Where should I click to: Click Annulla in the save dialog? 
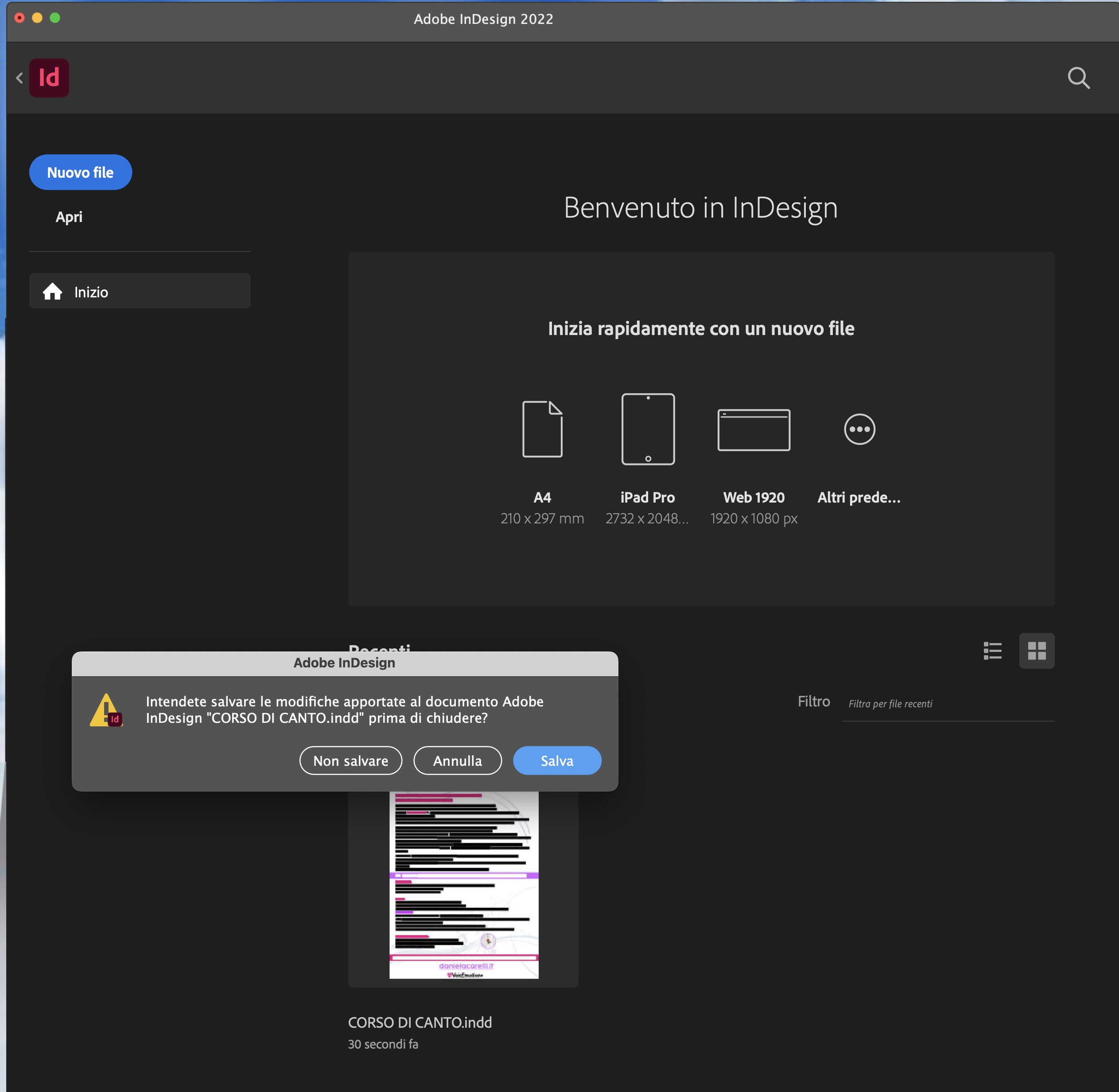click(x=458, y=760)
